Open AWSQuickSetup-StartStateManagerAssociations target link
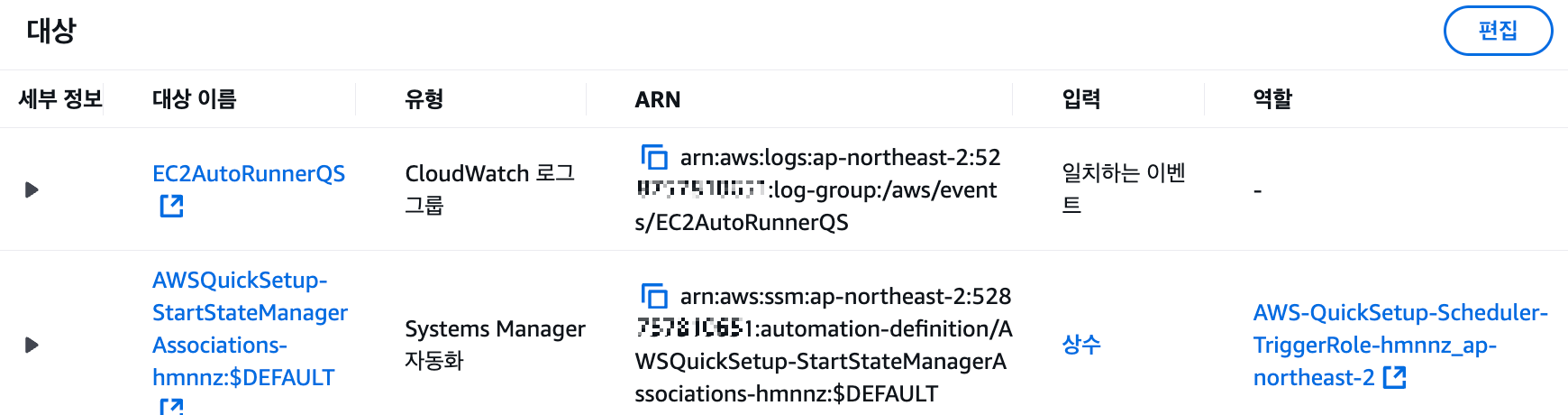The width and height of the screenshot is (1568, 415). pyautogui.click(x=250, y=328)
